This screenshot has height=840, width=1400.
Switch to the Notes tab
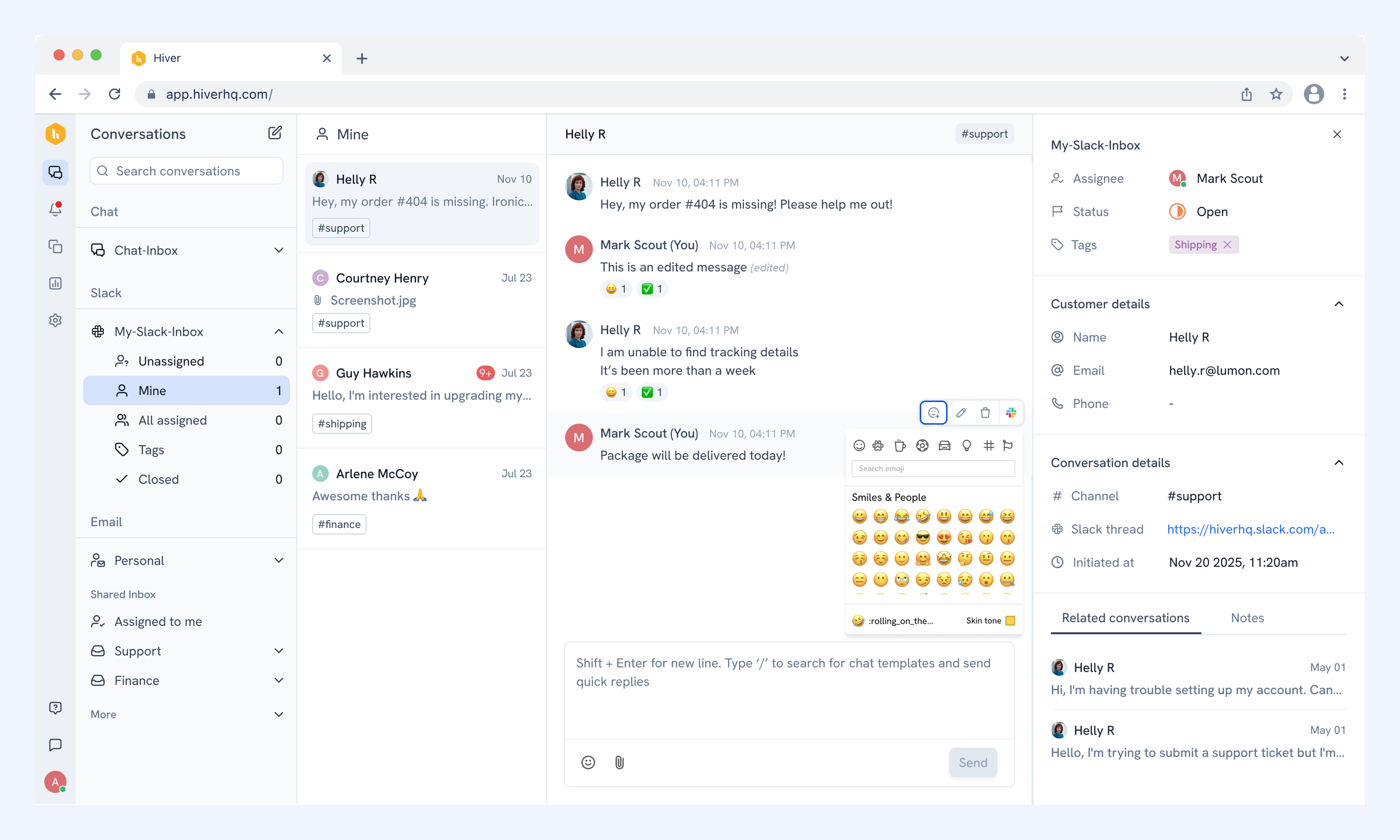1247,618
